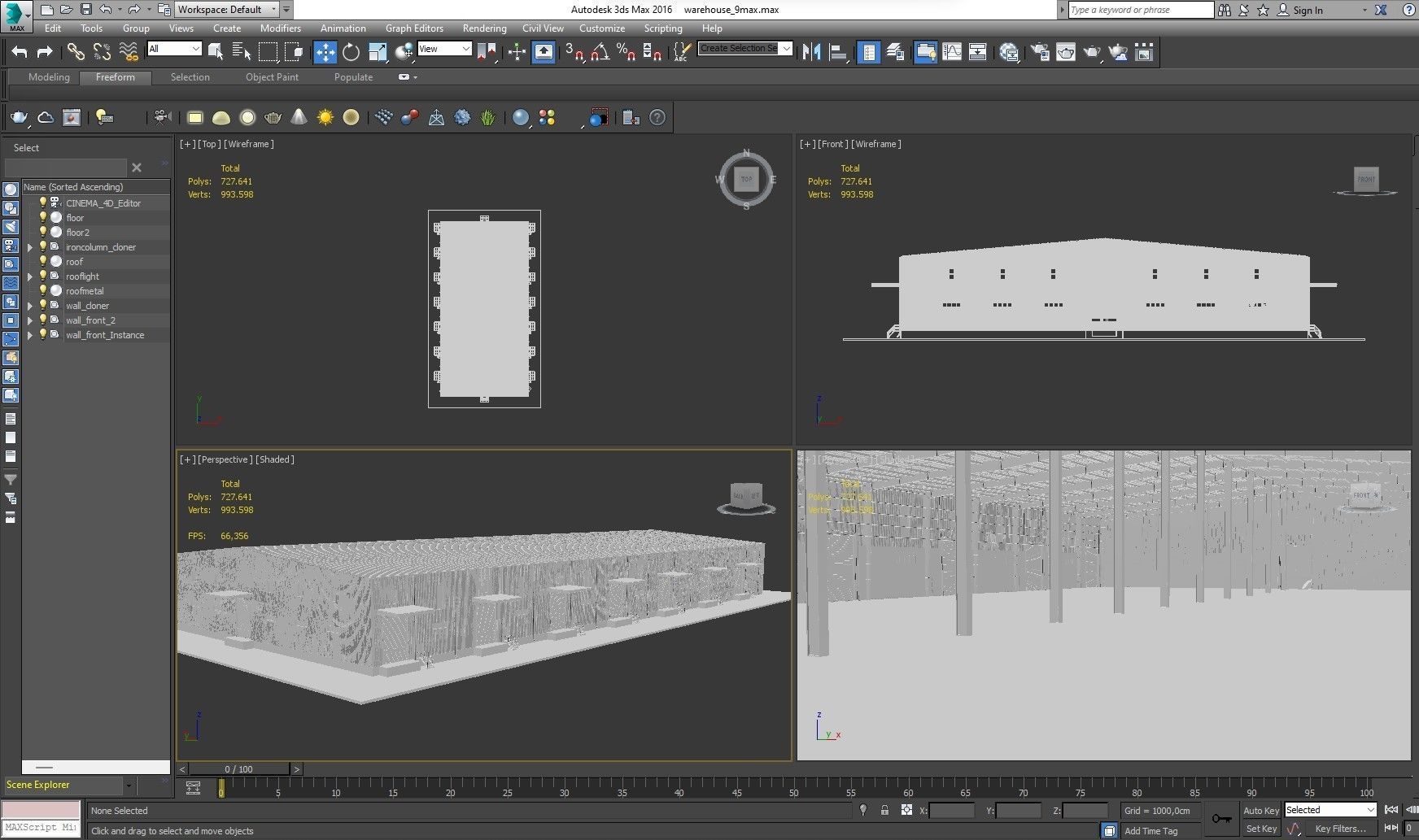Expand the wall_cloner tree node
Viewport: 1419px width, 840px height.
(31, 306)
